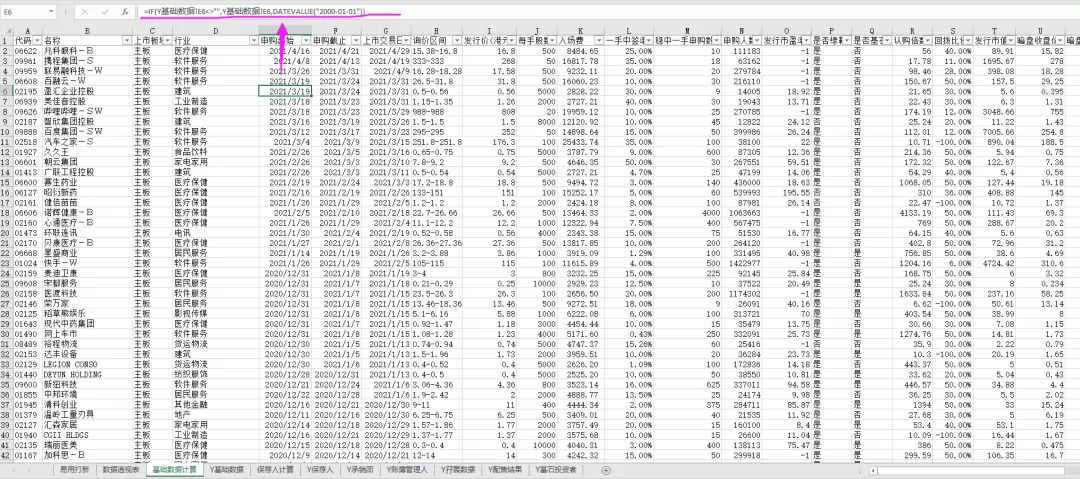Open the Y基础数据 sheet tab
Image resolution: width=1080 pixels, height=479 pixels.
227,470
